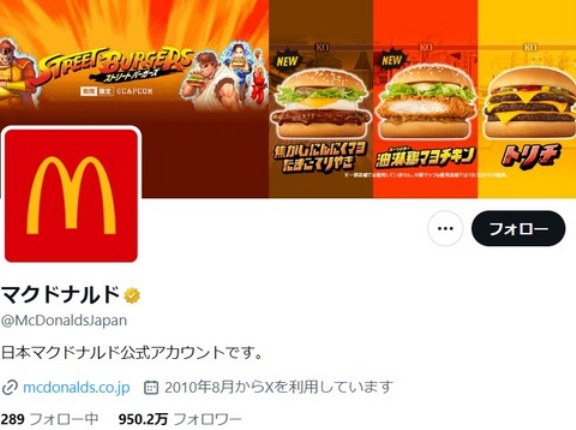This screenshot has width=576, height=430.
Task: Click the link chain icon beside the website
Action: pyautogui.click(x=10, y=388)
